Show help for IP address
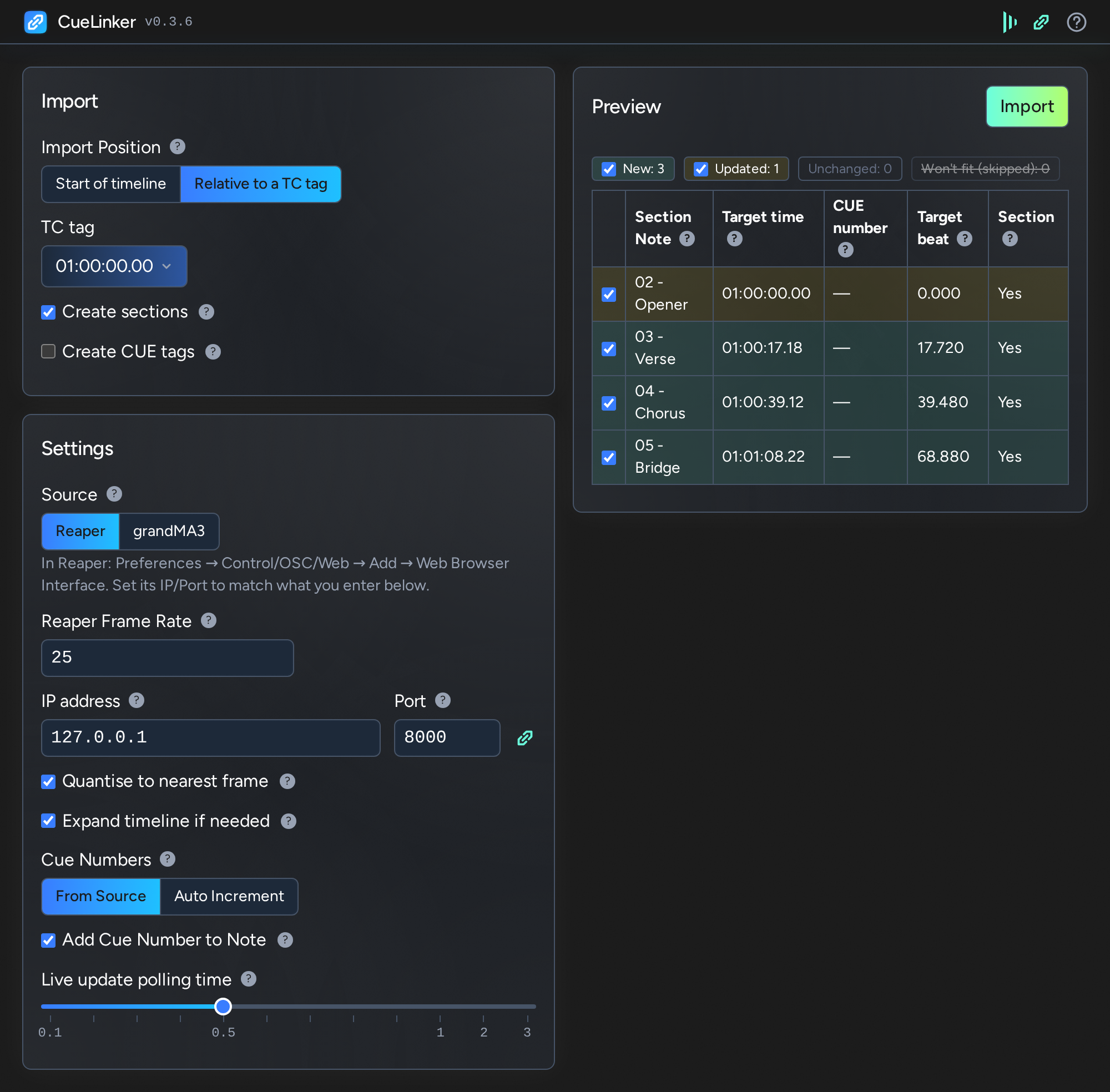 tap(136, 700)
